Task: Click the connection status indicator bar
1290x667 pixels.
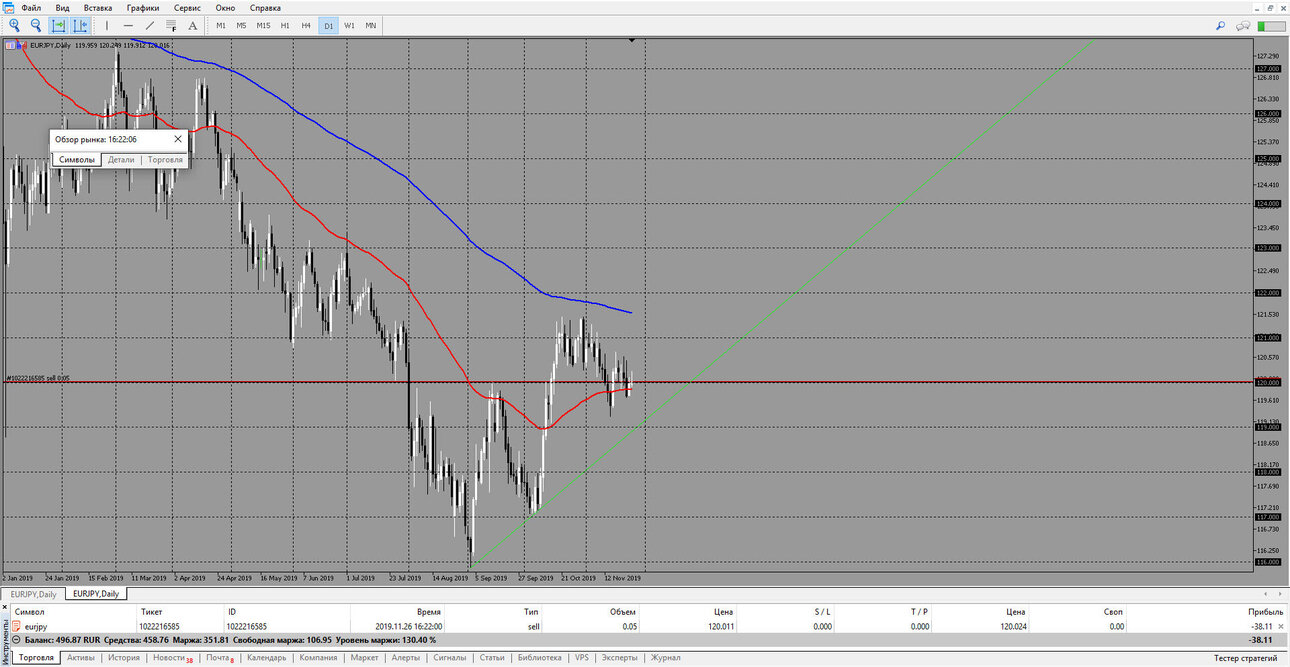Action: click(x=1270, y=25)
